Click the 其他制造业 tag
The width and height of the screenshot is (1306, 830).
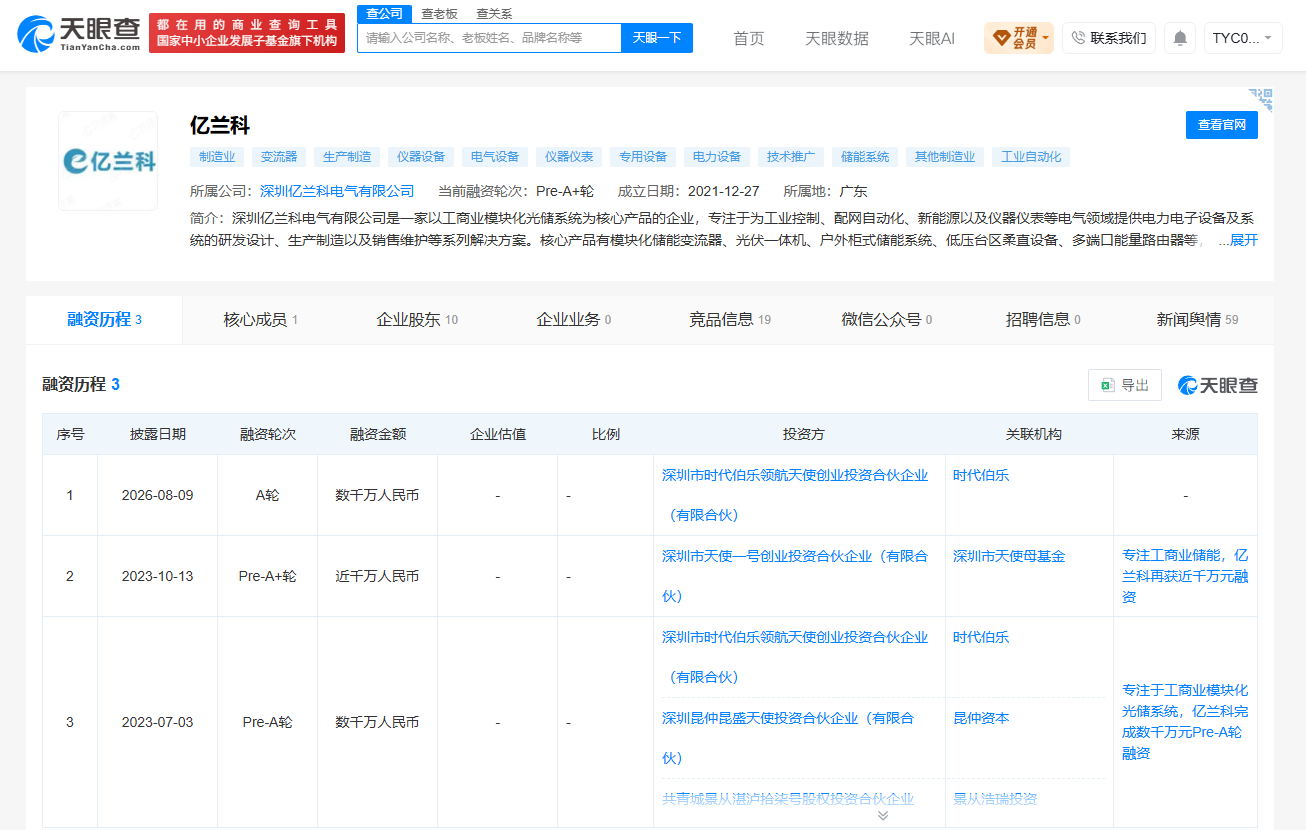click(x=945, y=157)
